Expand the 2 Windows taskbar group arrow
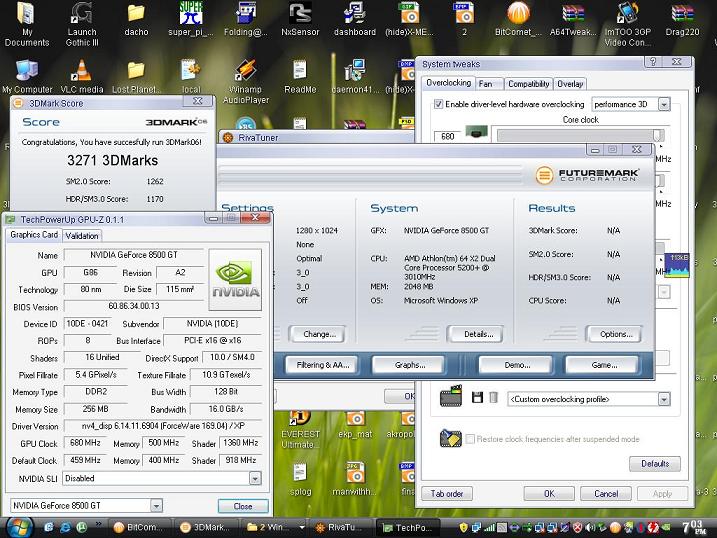This screenshot has width=717, height=538. pos(302,527)
